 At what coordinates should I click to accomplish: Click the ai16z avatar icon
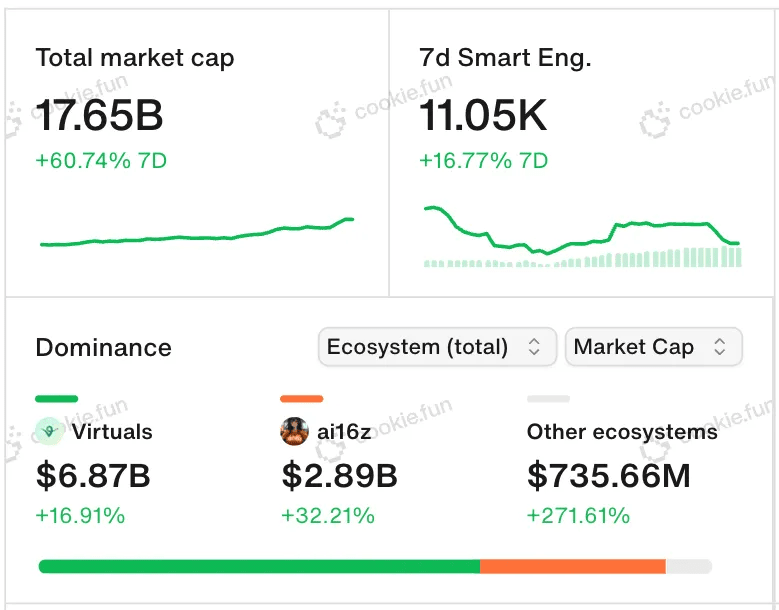[294, 431]
